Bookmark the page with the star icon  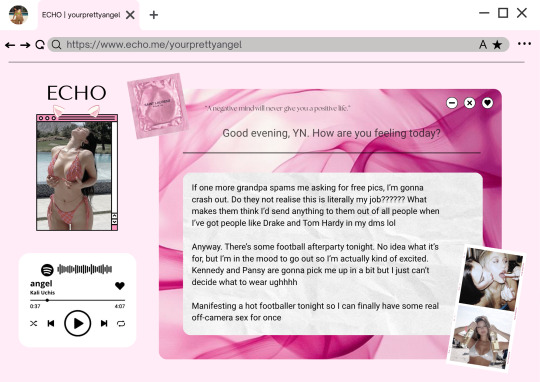coord(497,44)
